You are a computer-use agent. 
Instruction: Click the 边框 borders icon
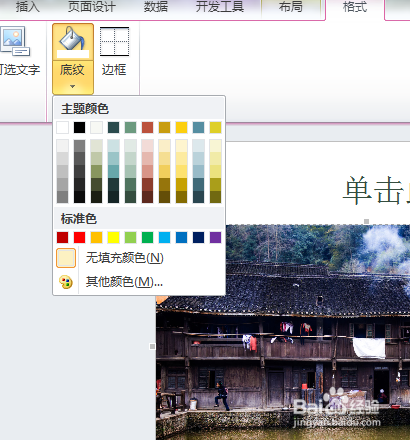(x=114, y=42)
